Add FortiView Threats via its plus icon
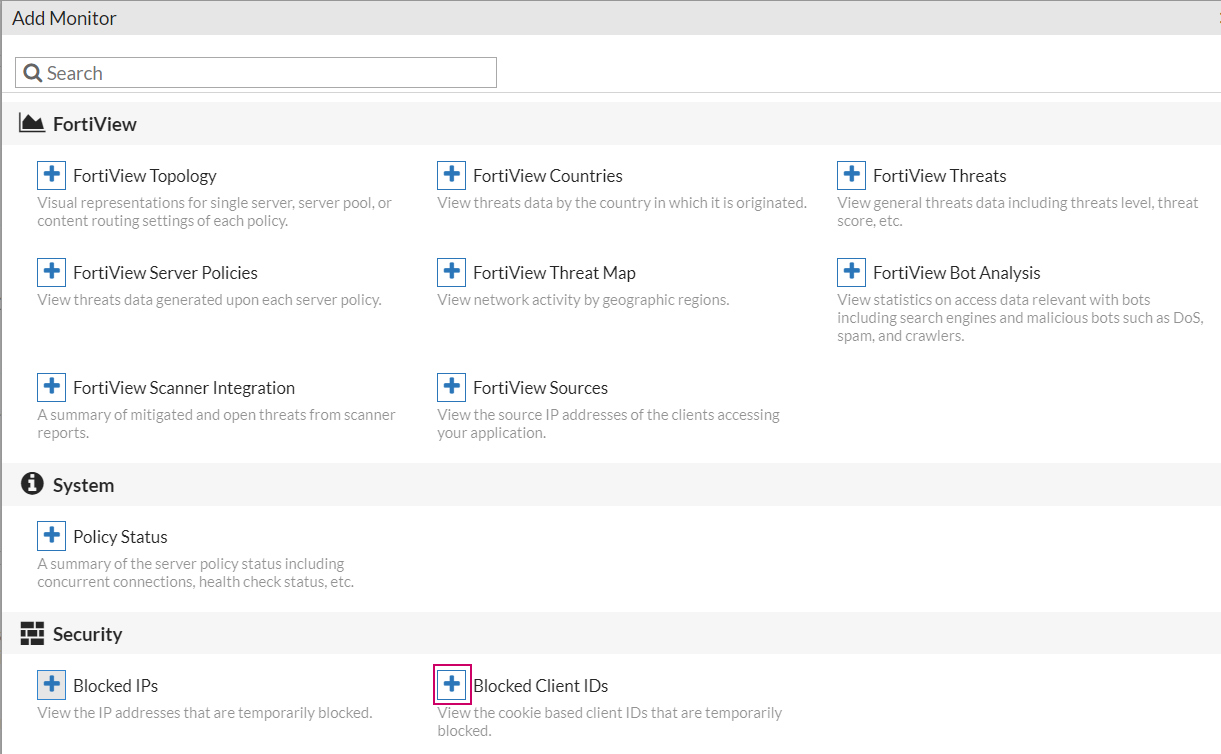The height and width of the screenshot is (754, 1221). pyautogui.click(x=851, y=175)
